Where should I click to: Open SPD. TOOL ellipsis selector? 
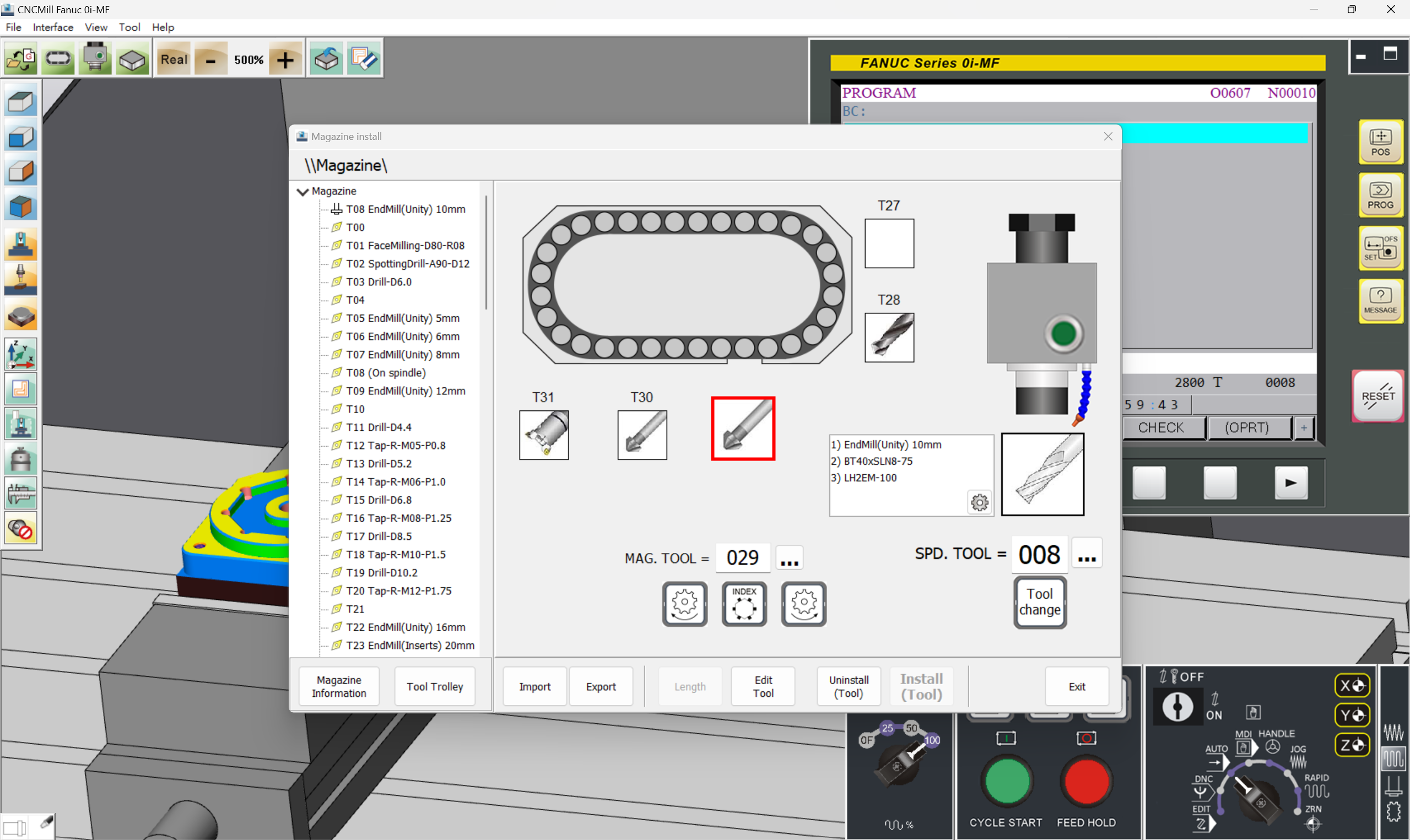tap(1086, 554)
